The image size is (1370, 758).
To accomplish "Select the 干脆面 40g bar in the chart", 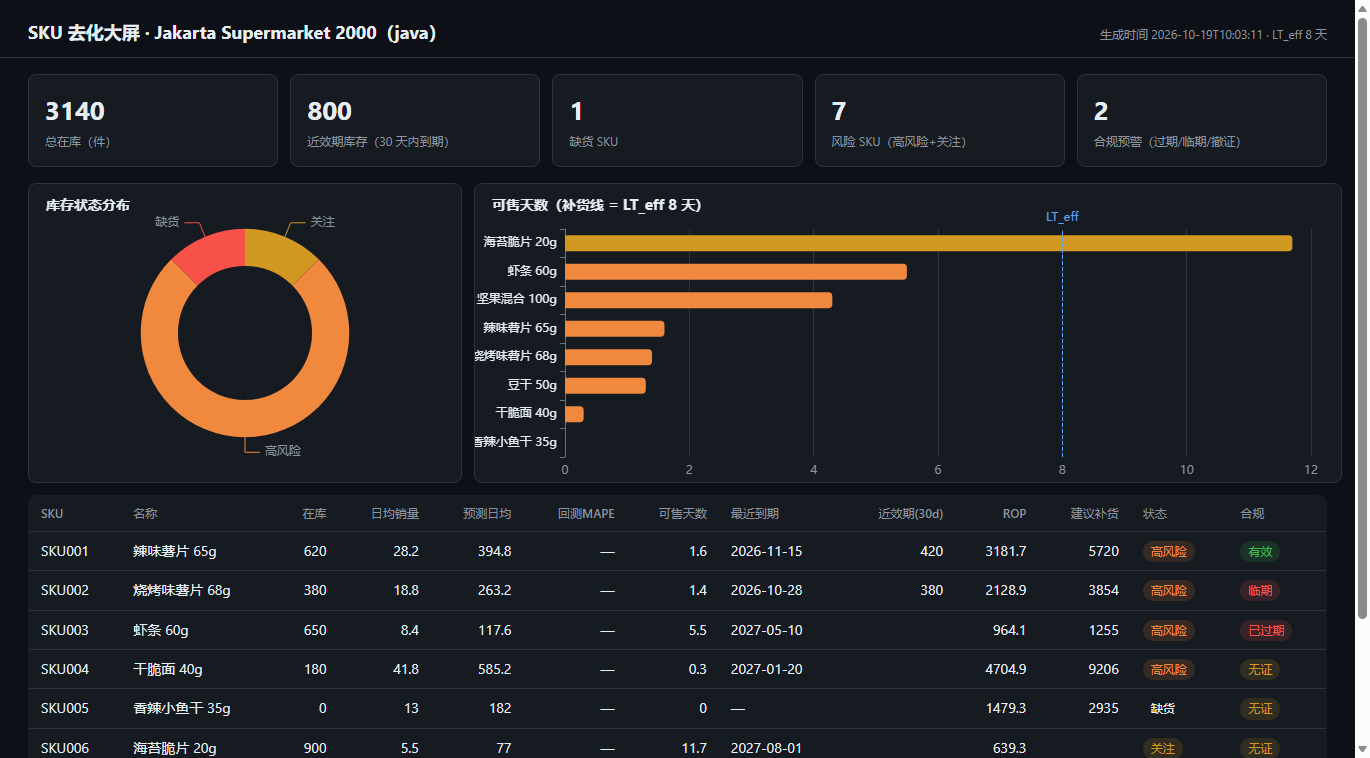I will pyautogui.click(x=574, y=414).
